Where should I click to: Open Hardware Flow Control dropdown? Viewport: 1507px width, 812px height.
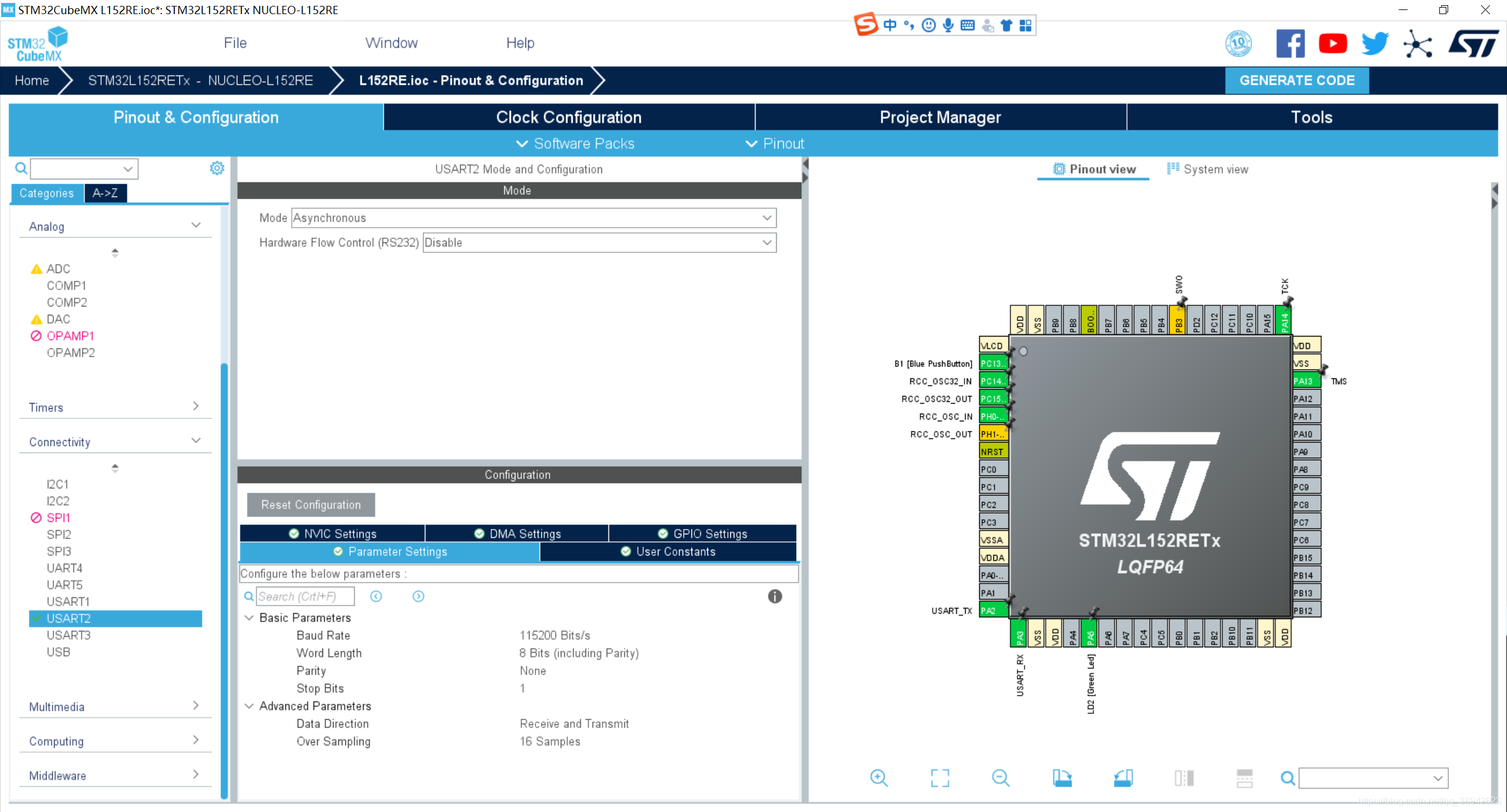599,242
